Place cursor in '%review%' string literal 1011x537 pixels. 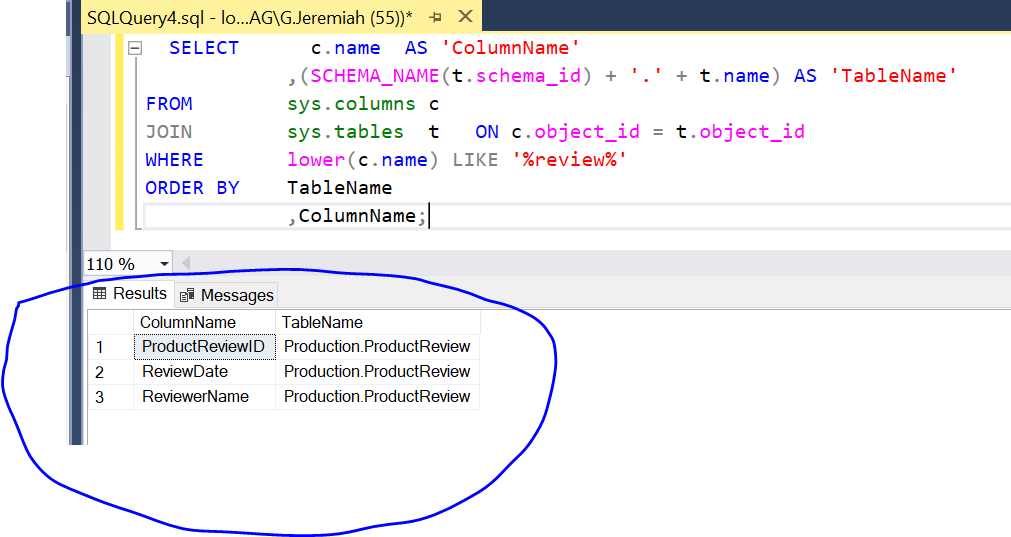(x=571, y=160)
